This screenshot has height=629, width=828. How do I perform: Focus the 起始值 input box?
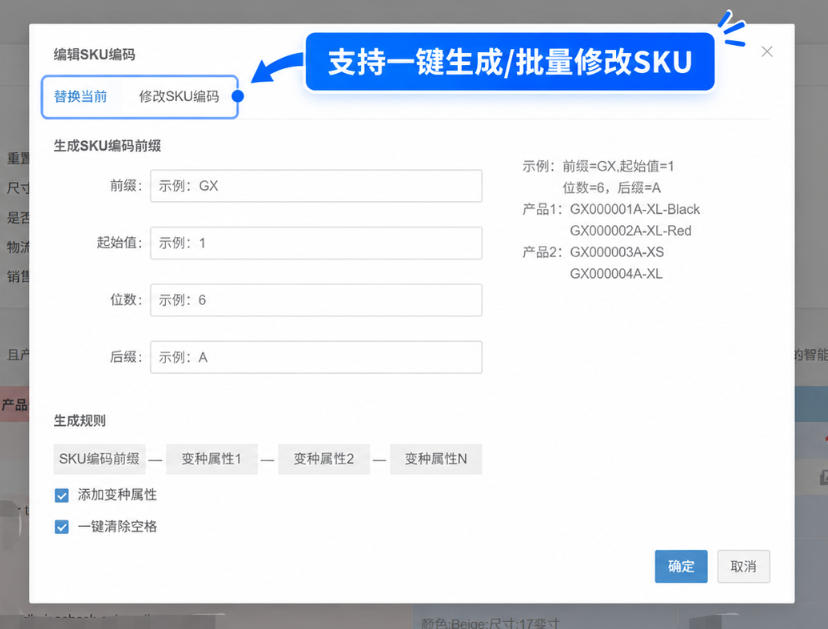316,243
